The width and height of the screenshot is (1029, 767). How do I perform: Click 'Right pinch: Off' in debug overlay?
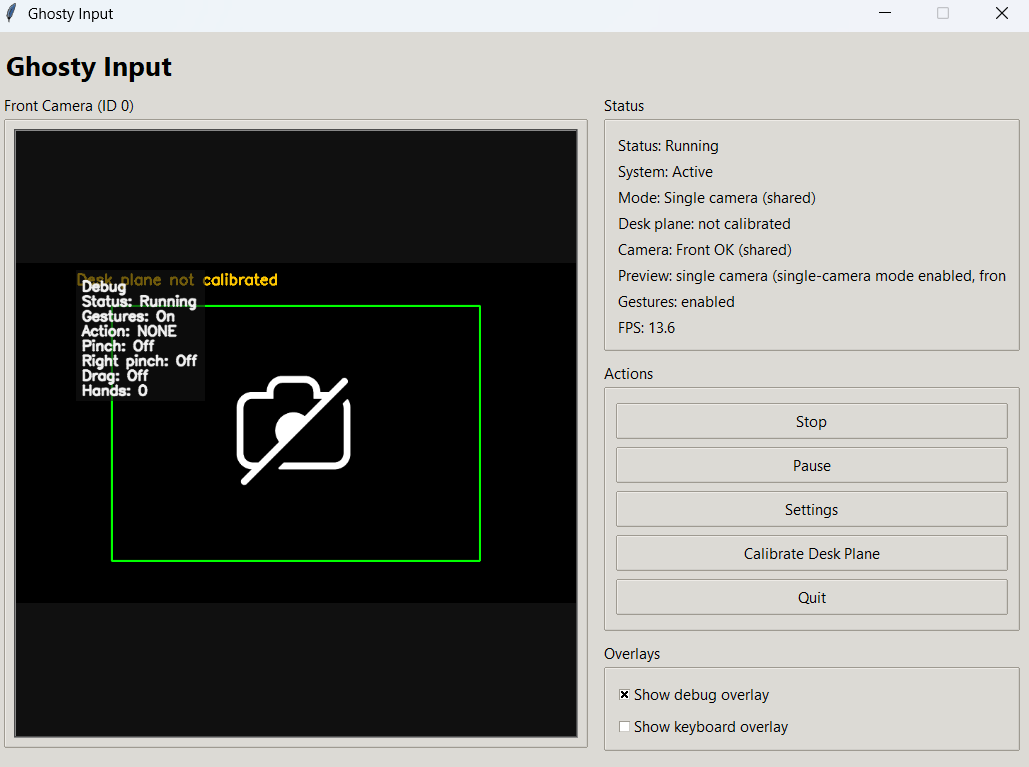[x=139, y=361]
